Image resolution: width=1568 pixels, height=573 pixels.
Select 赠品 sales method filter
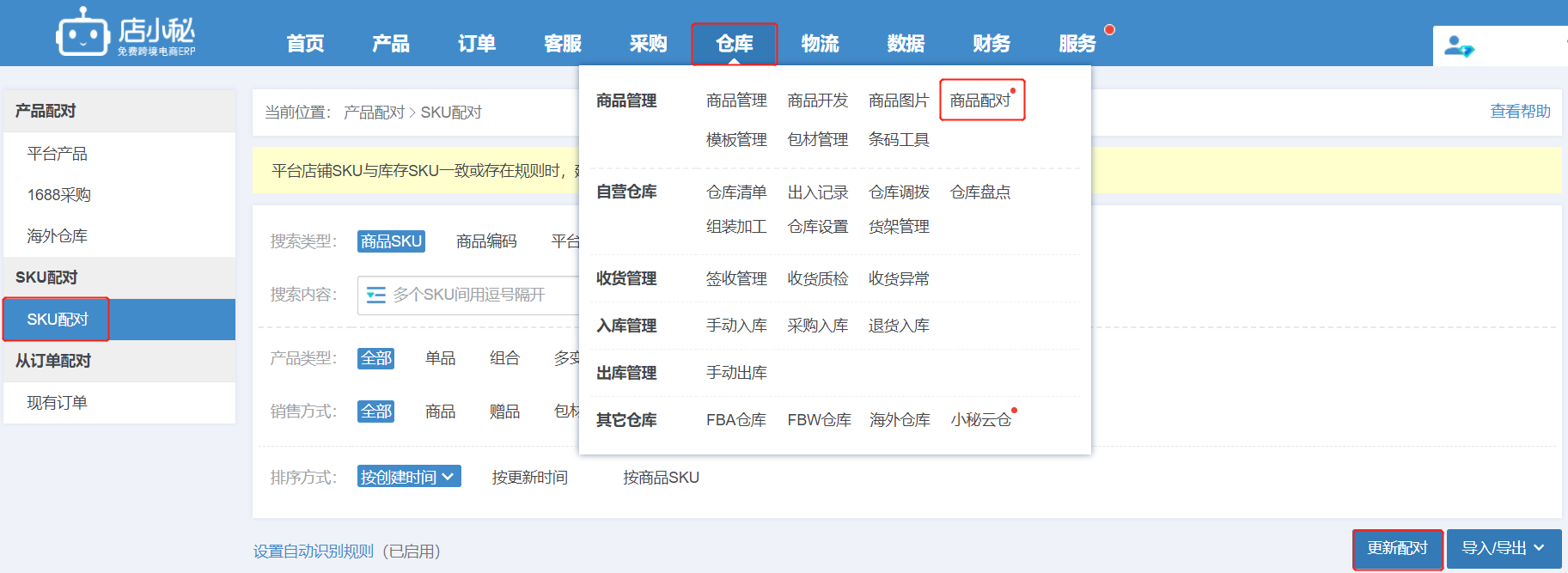pyautogui.click(x=505, y=411)
